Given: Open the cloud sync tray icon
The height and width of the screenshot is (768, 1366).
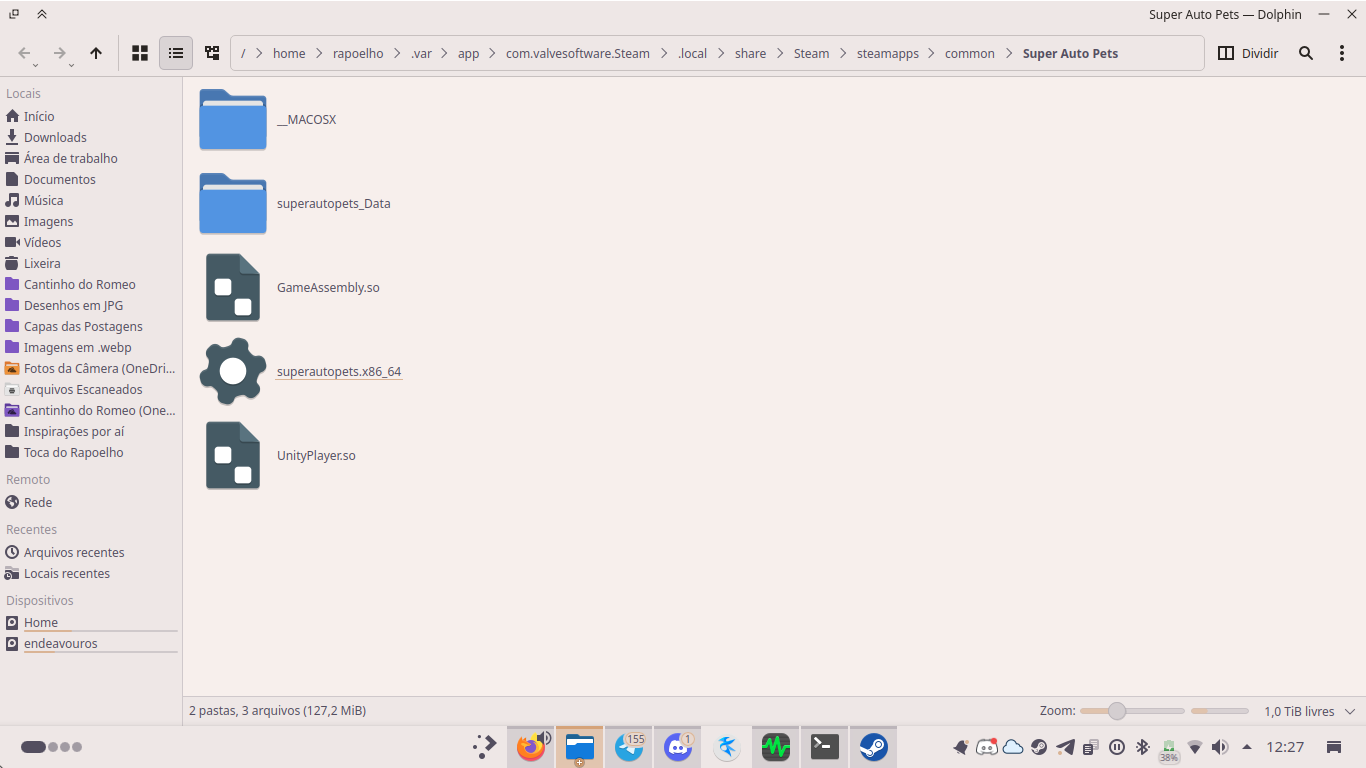Looking at the screenshot, I should point(1013,747).
